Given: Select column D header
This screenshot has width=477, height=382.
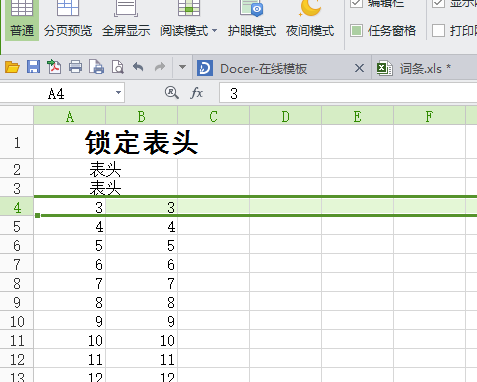Looking at the screenshot, I should tap(286, 117).
